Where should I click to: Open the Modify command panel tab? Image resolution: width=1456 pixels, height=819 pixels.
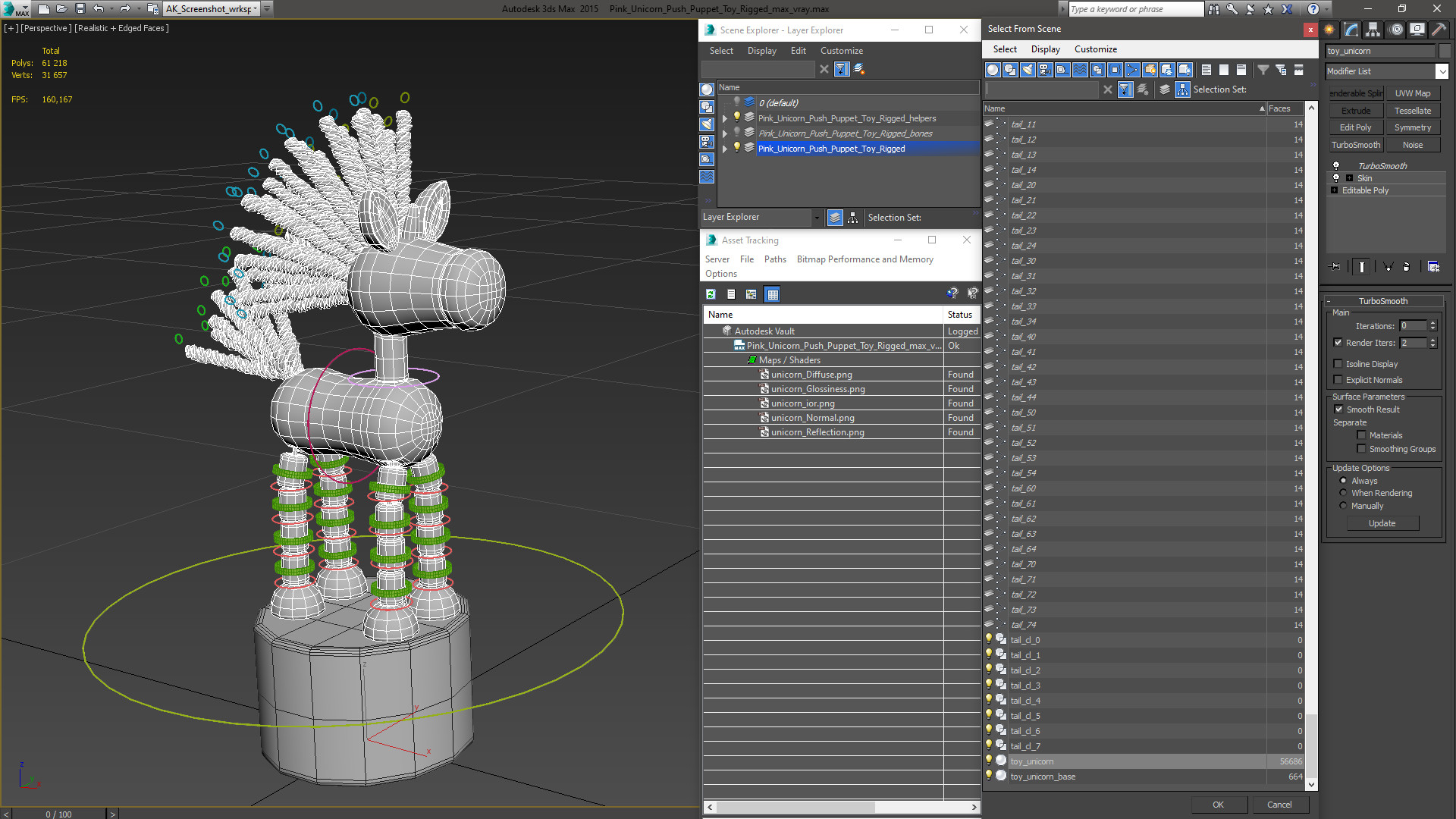1351,30
